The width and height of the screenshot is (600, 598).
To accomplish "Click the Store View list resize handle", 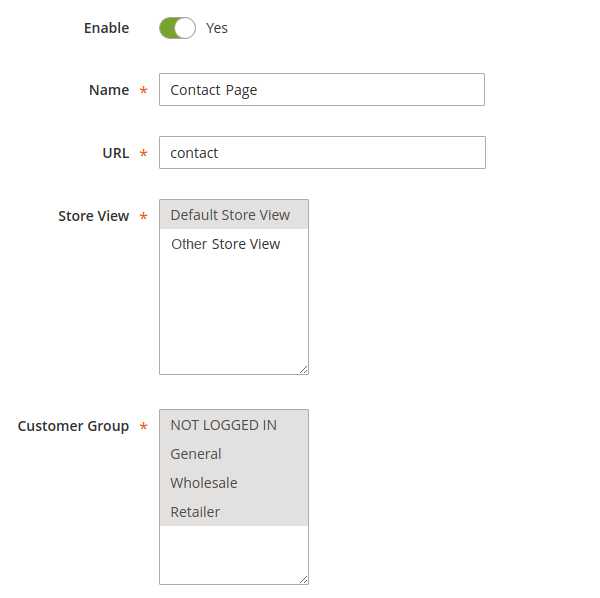I will [x=303, y=369].
